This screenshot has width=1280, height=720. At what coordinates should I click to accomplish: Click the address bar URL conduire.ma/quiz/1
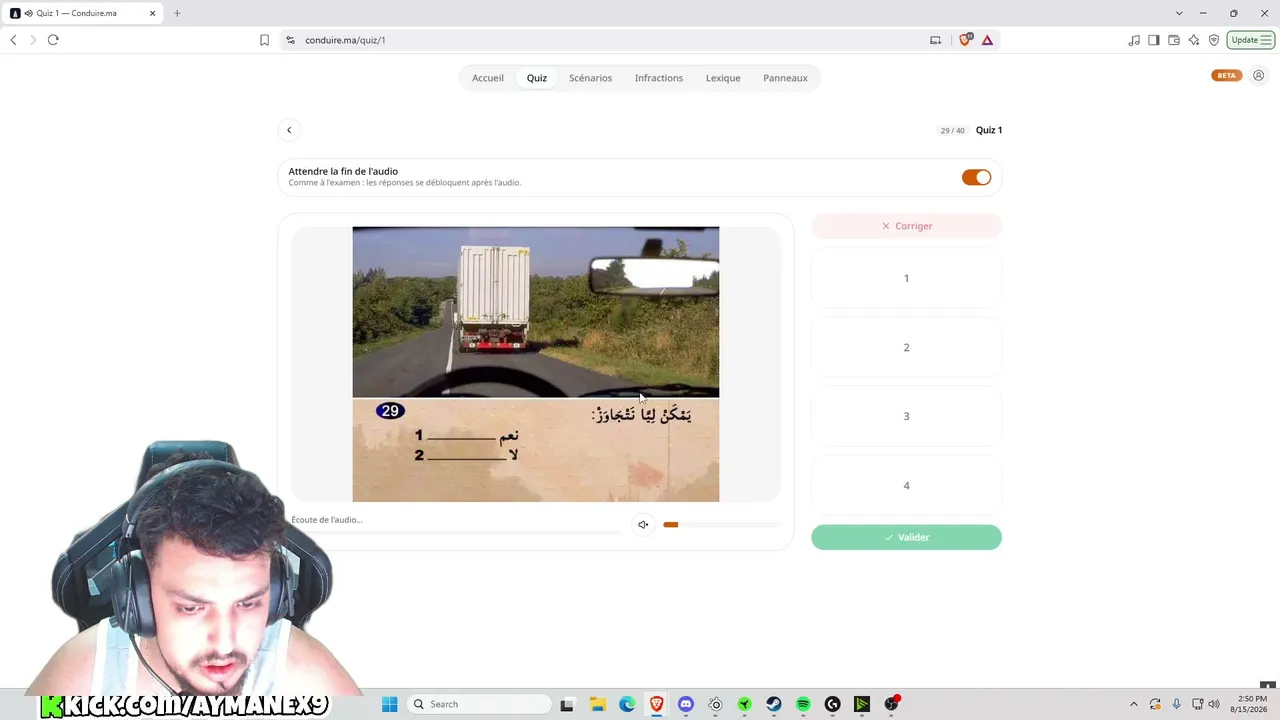pyautogui.click(x=345, y=40)
